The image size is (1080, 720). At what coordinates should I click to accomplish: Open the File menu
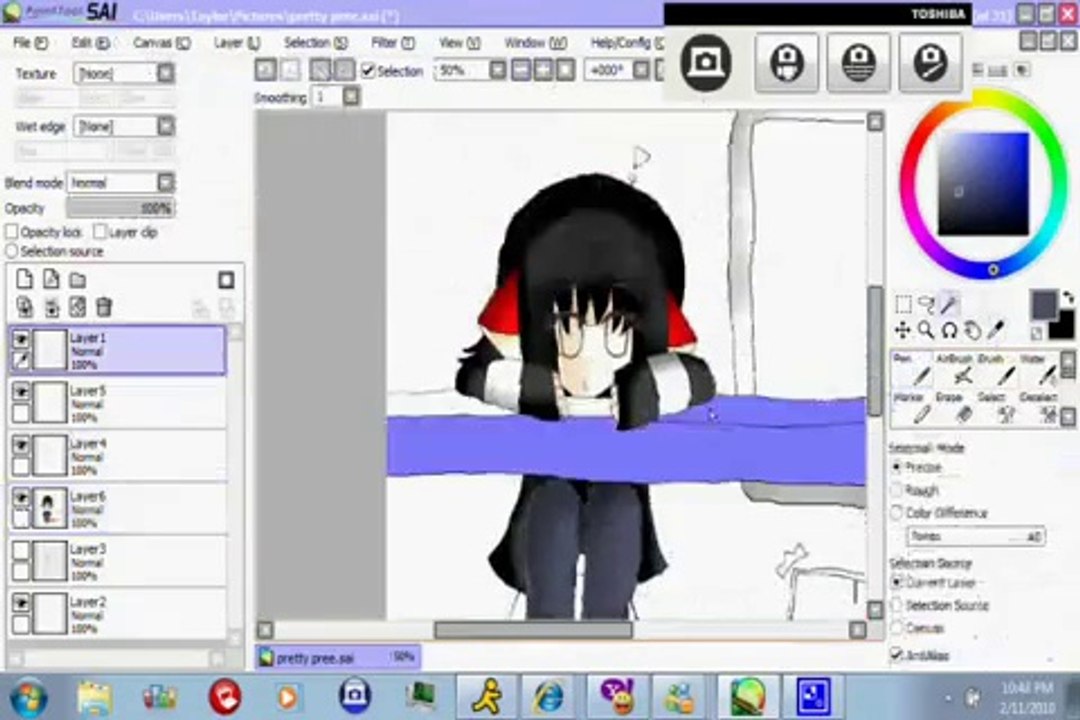(30, 43)
